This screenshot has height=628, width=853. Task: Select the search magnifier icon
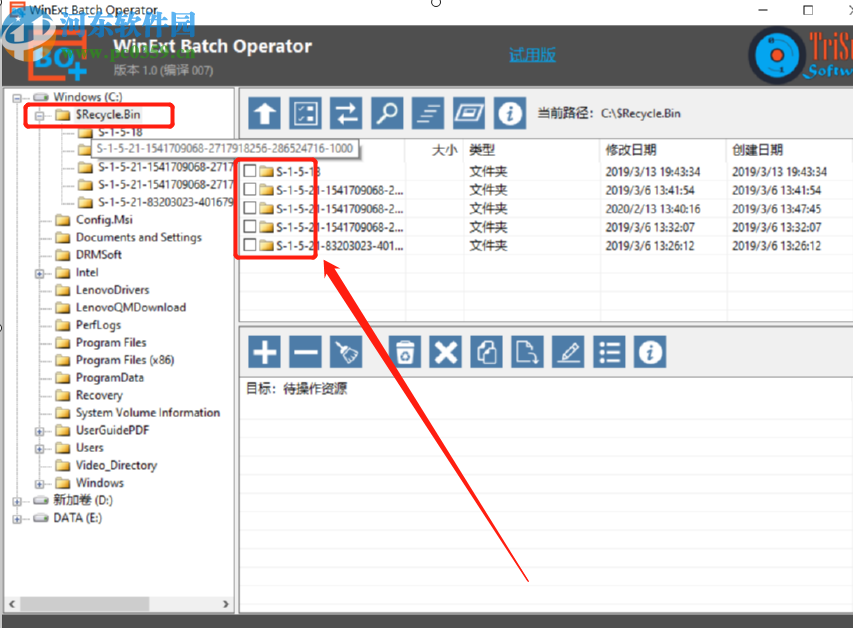387,112
